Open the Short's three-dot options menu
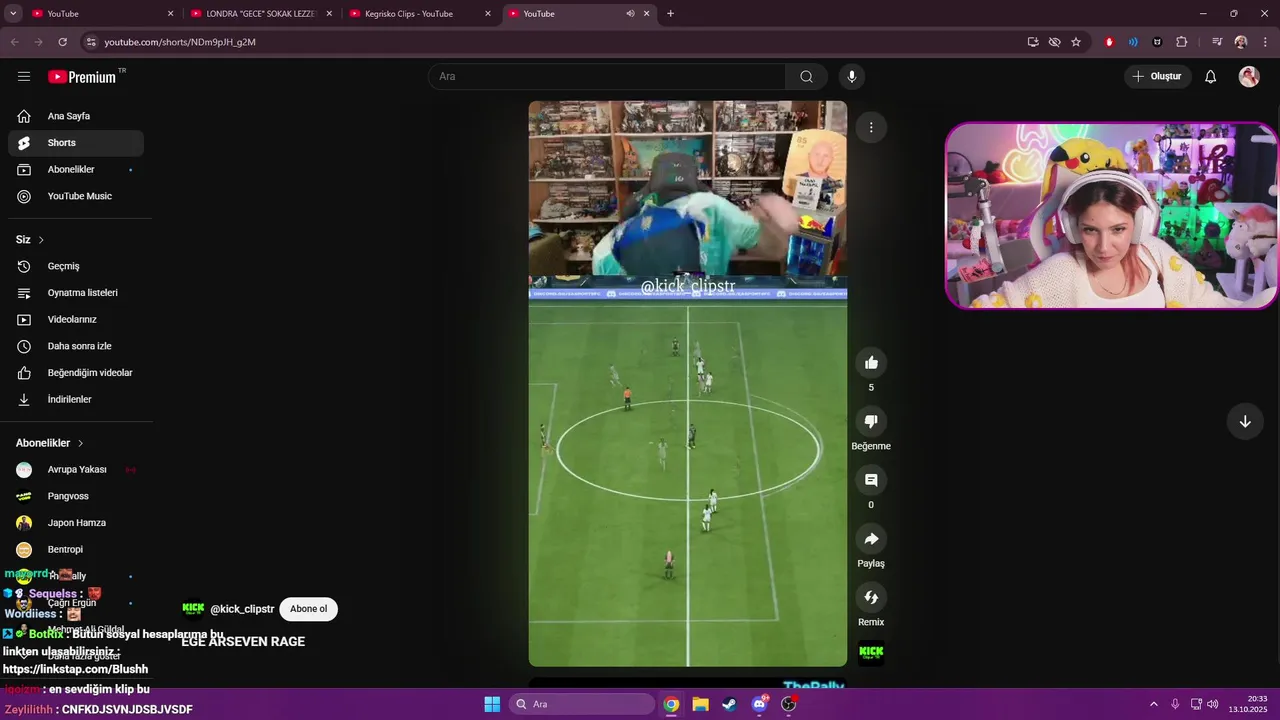Screen dimensions: 1280x720 (x=871, y=127)
